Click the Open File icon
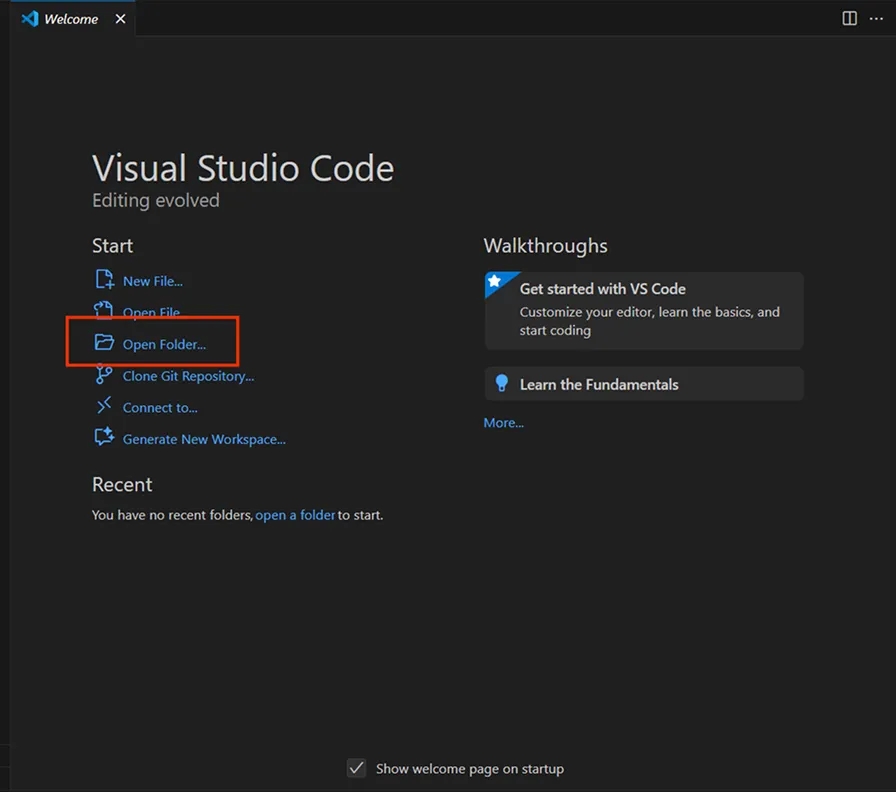The image size is (896, 792). click(x=103, y=310)
